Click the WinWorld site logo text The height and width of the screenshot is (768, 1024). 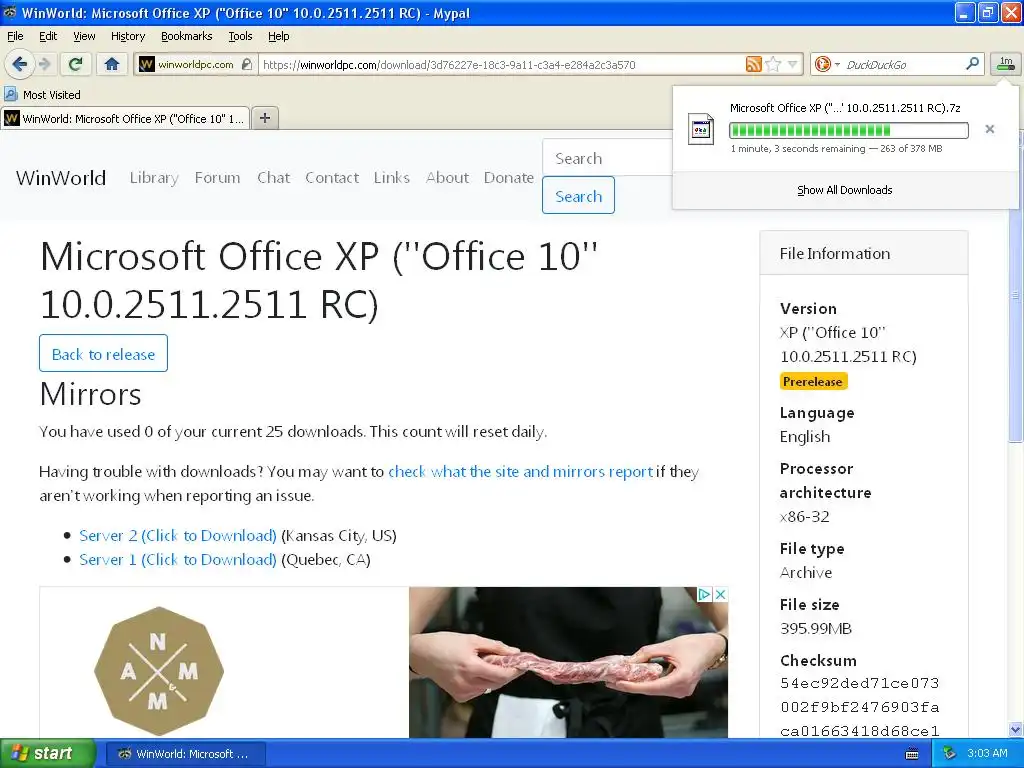(61, 178)
